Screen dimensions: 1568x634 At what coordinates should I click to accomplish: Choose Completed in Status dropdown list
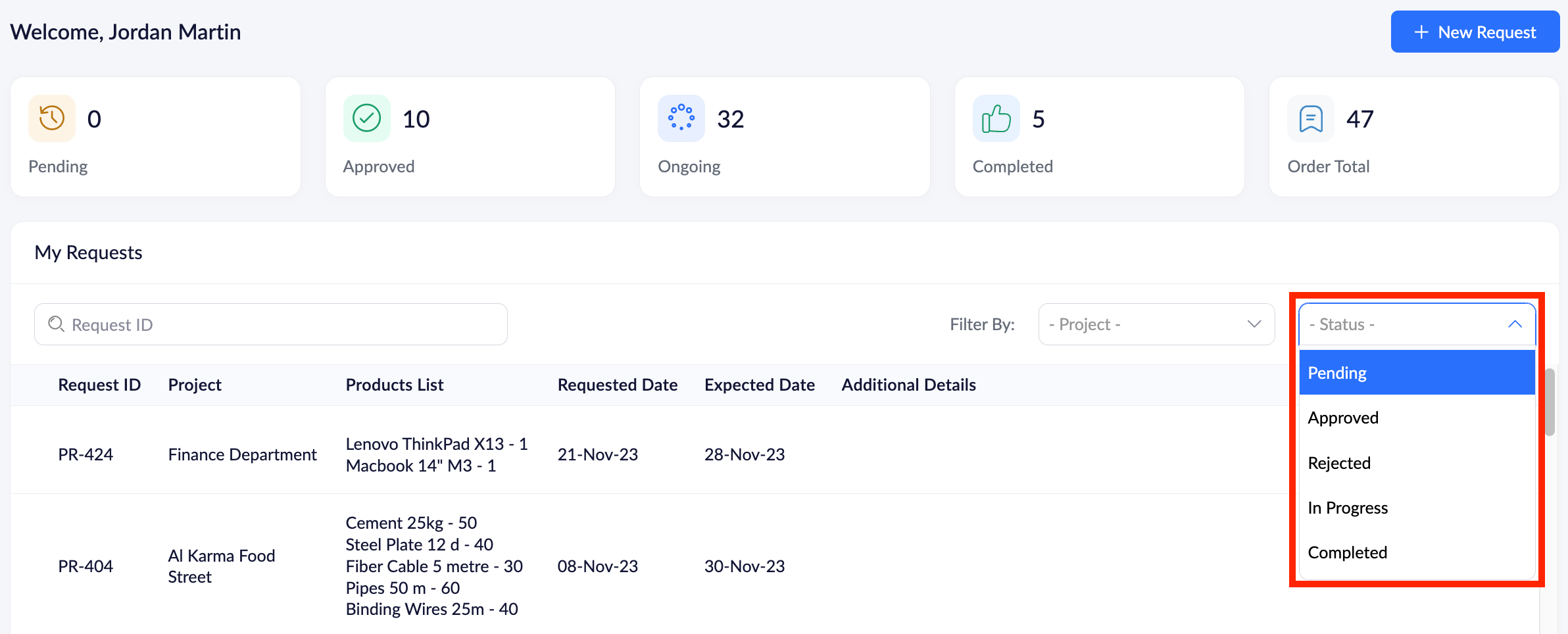(1417, 552)
